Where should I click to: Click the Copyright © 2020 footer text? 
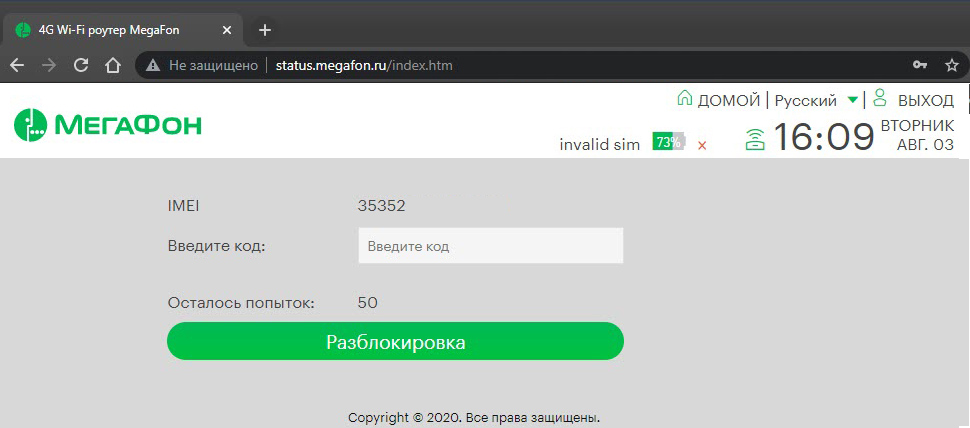pyautogui.click(x=474, y=417)
